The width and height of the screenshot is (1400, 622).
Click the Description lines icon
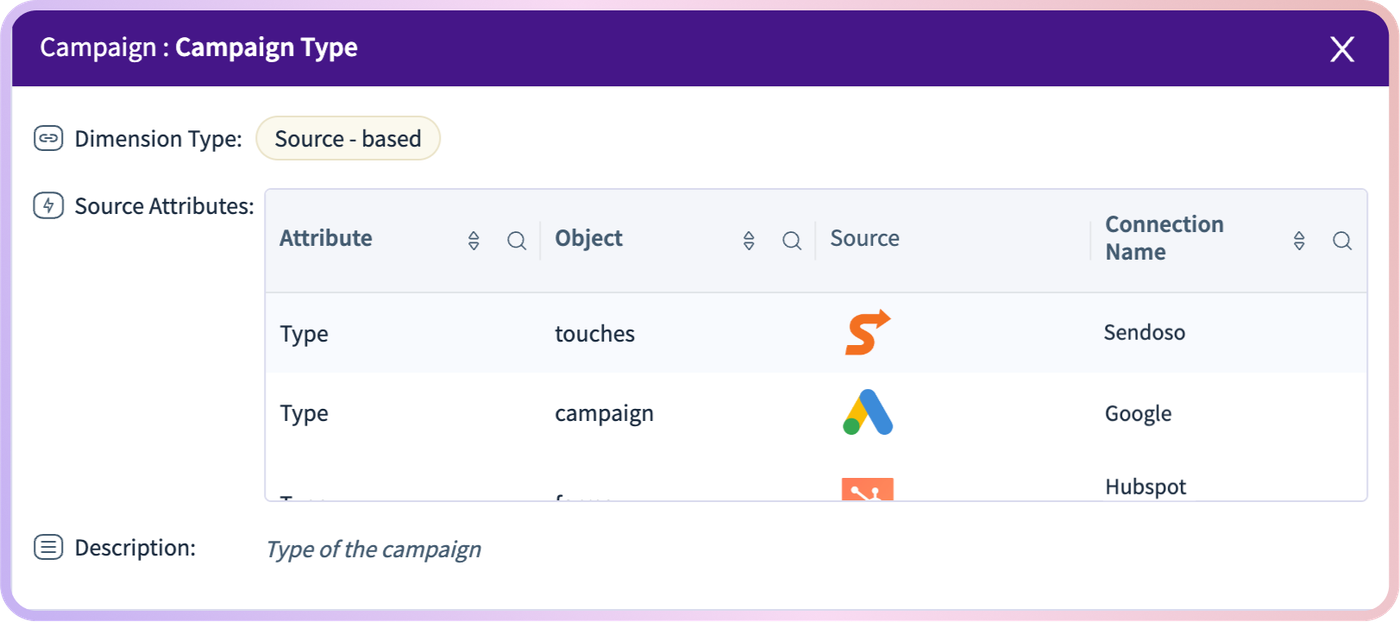[48, 547]
